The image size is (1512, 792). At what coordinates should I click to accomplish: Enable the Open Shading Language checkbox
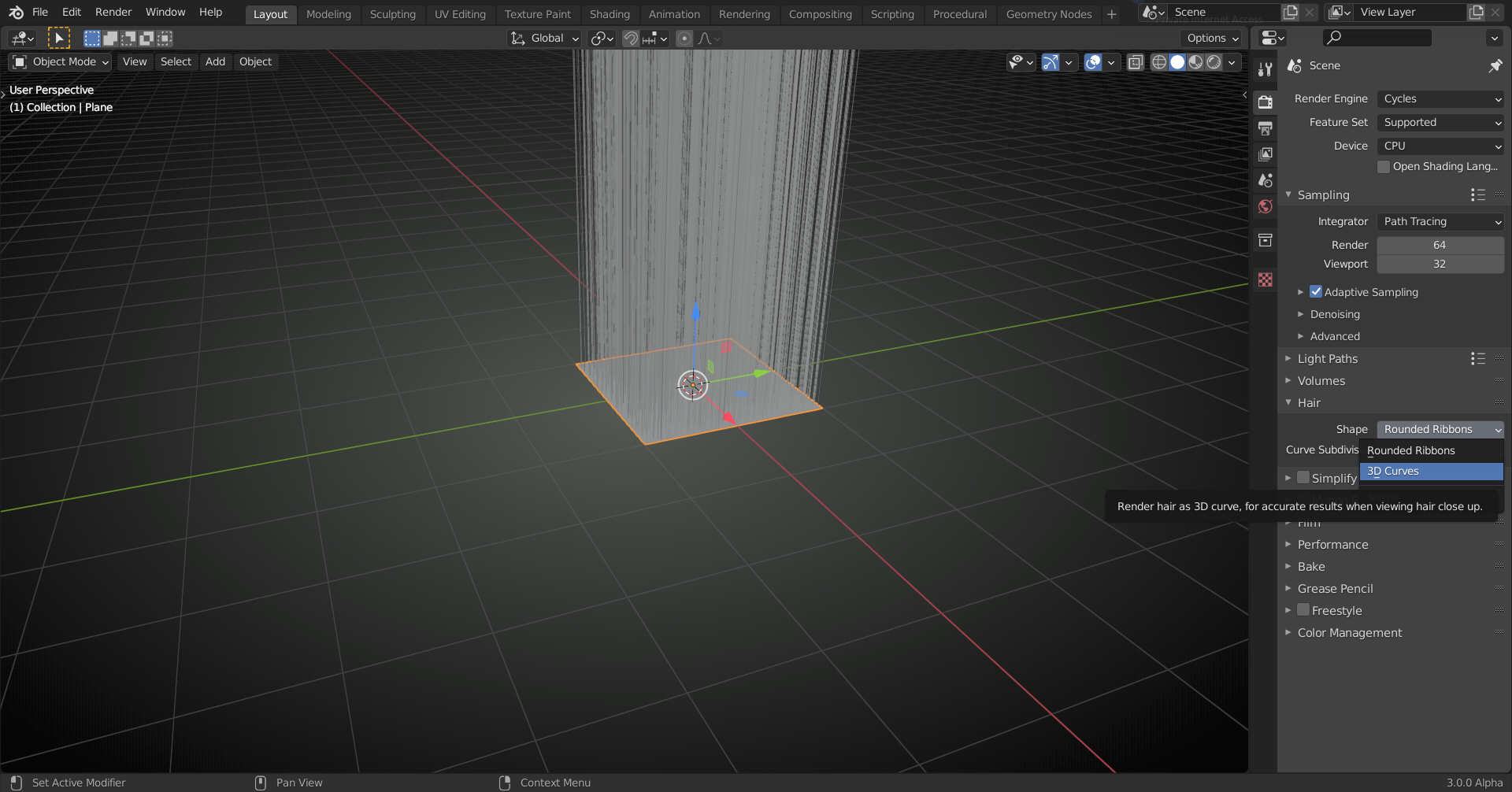point(1384,166)
